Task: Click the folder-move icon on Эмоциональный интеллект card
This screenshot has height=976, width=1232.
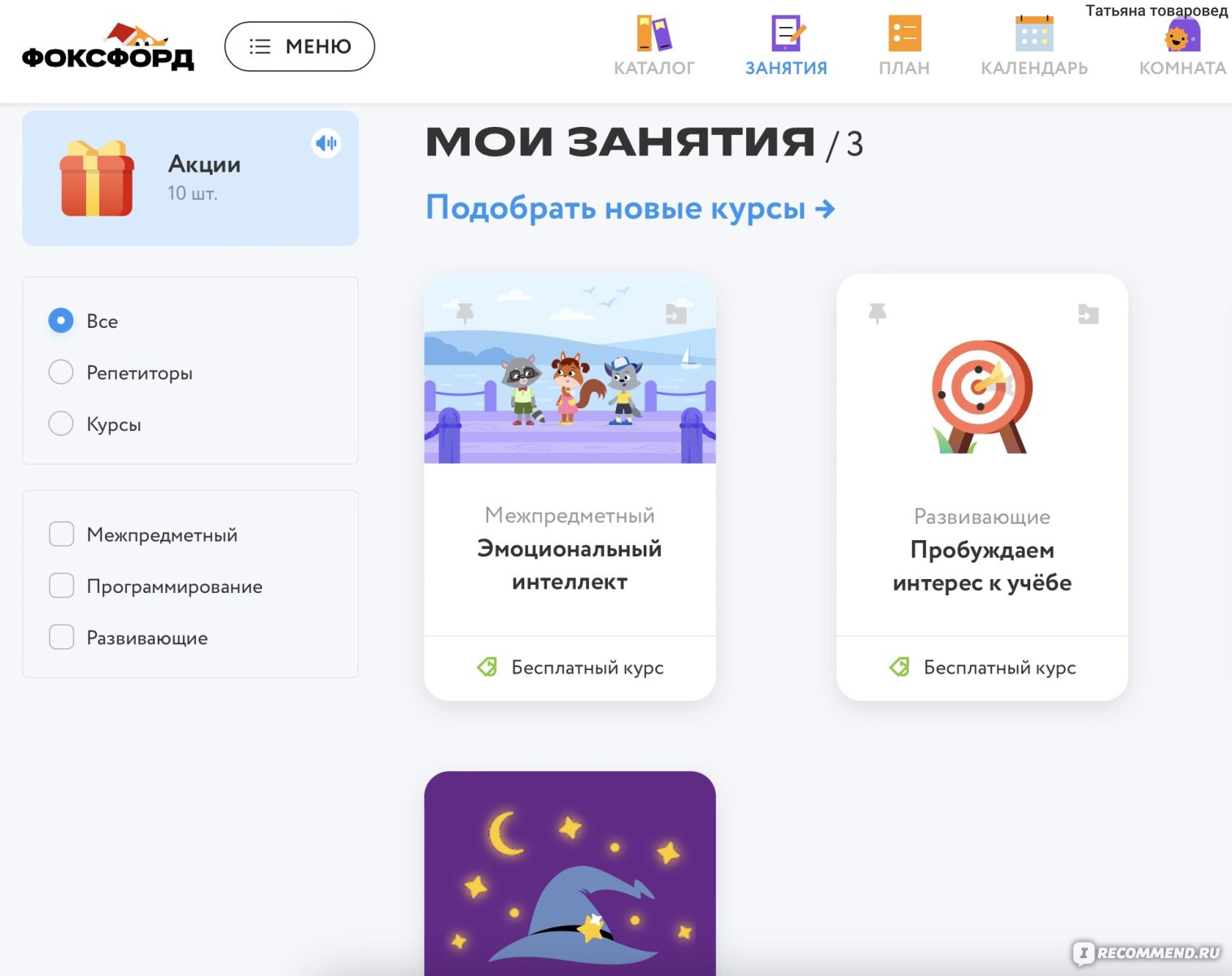Action: coord(676,313)
